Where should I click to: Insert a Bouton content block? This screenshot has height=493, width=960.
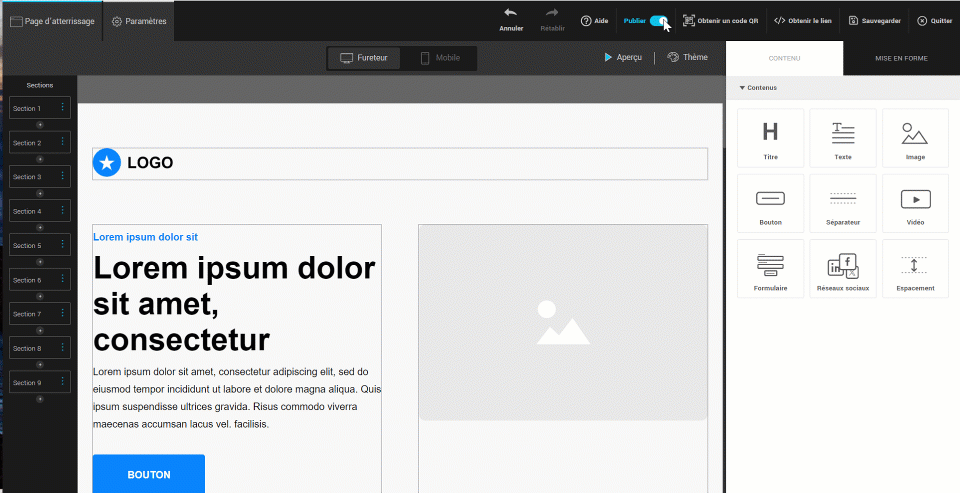click(770, 203)
